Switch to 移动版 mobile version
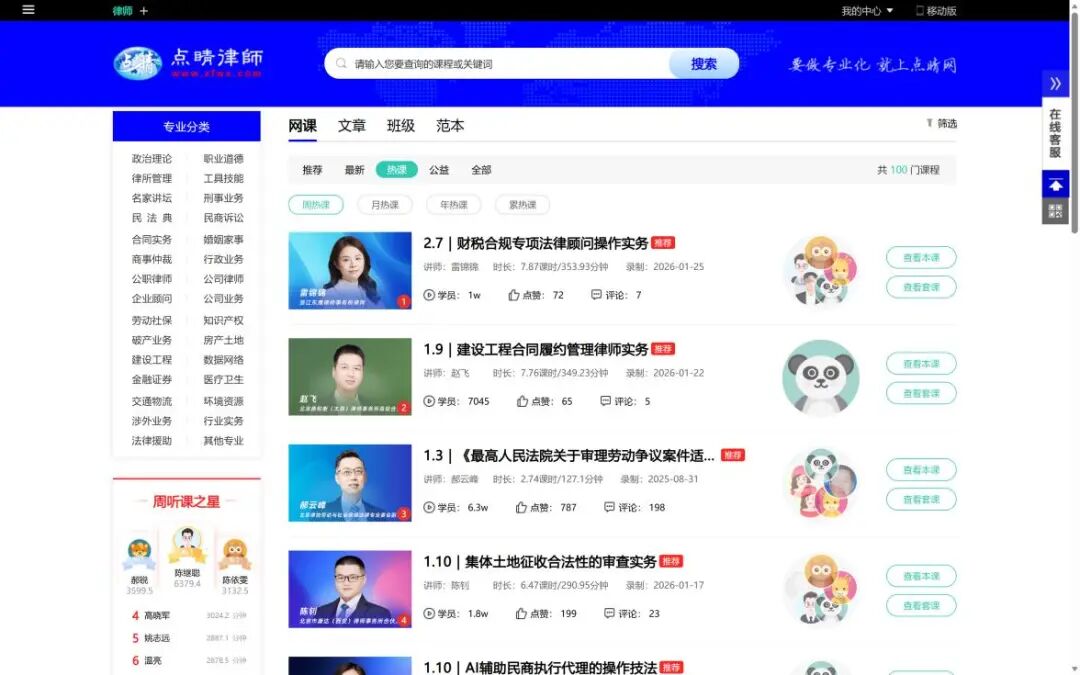Screen dimensions: 1080x675 (x=935, y=10)
